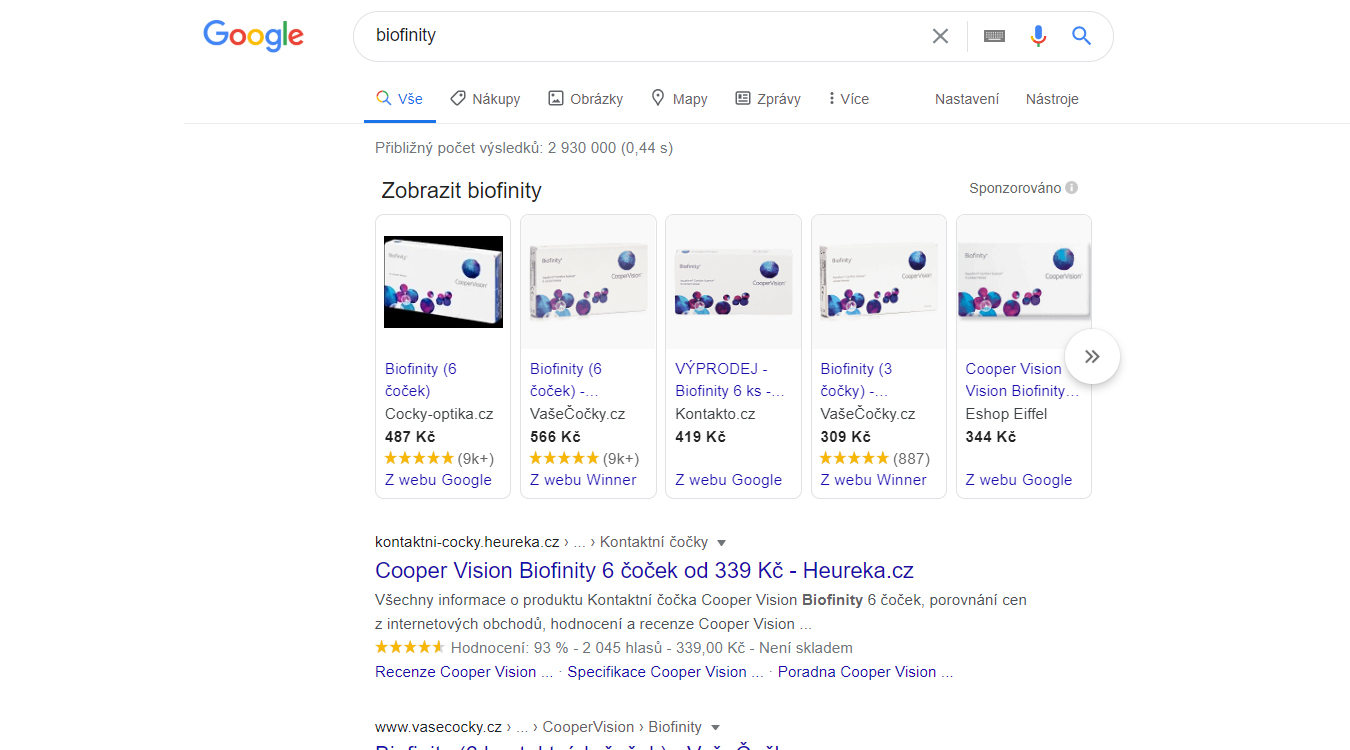Open the 309 Kč product image thumbnail

click(x=879, y=282)
